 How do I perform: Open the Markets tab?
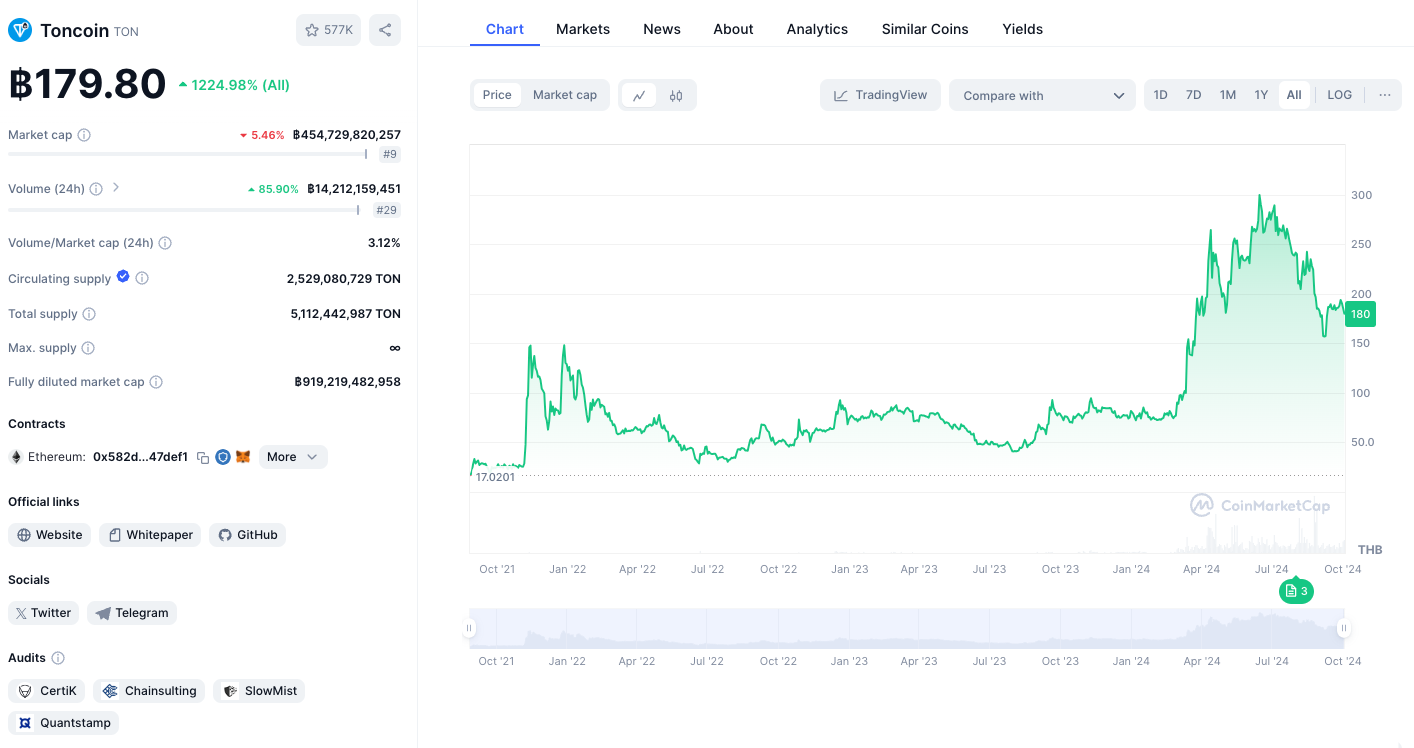pyautogui.click(x=583, y=29)
